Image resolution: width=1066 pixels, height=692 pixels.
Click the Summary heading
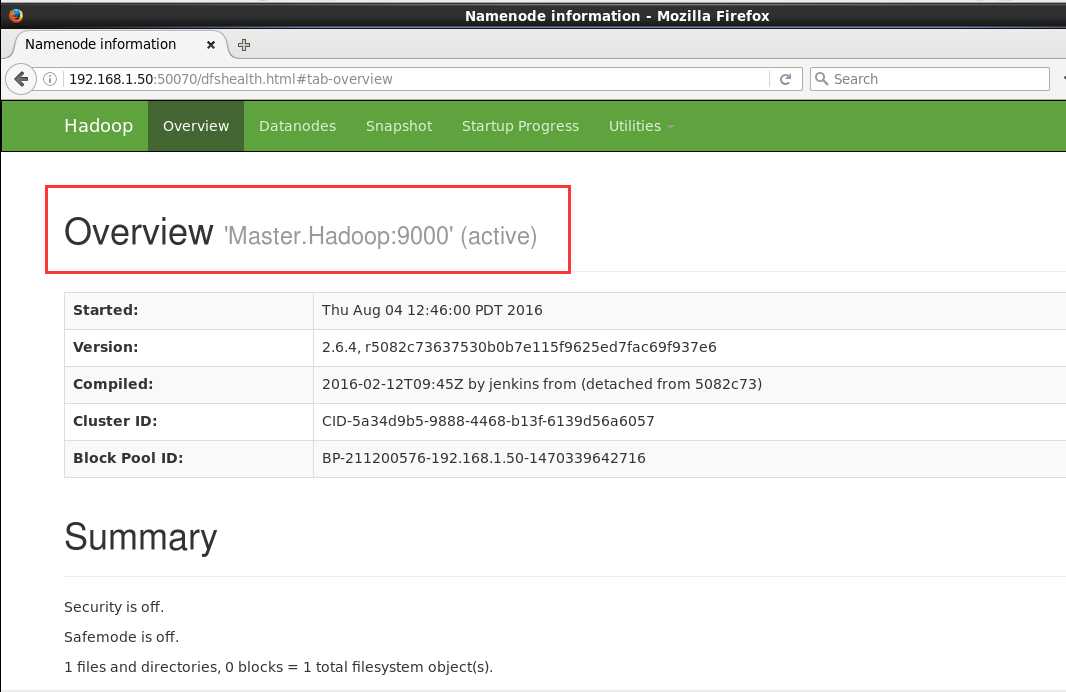[141, 537]
